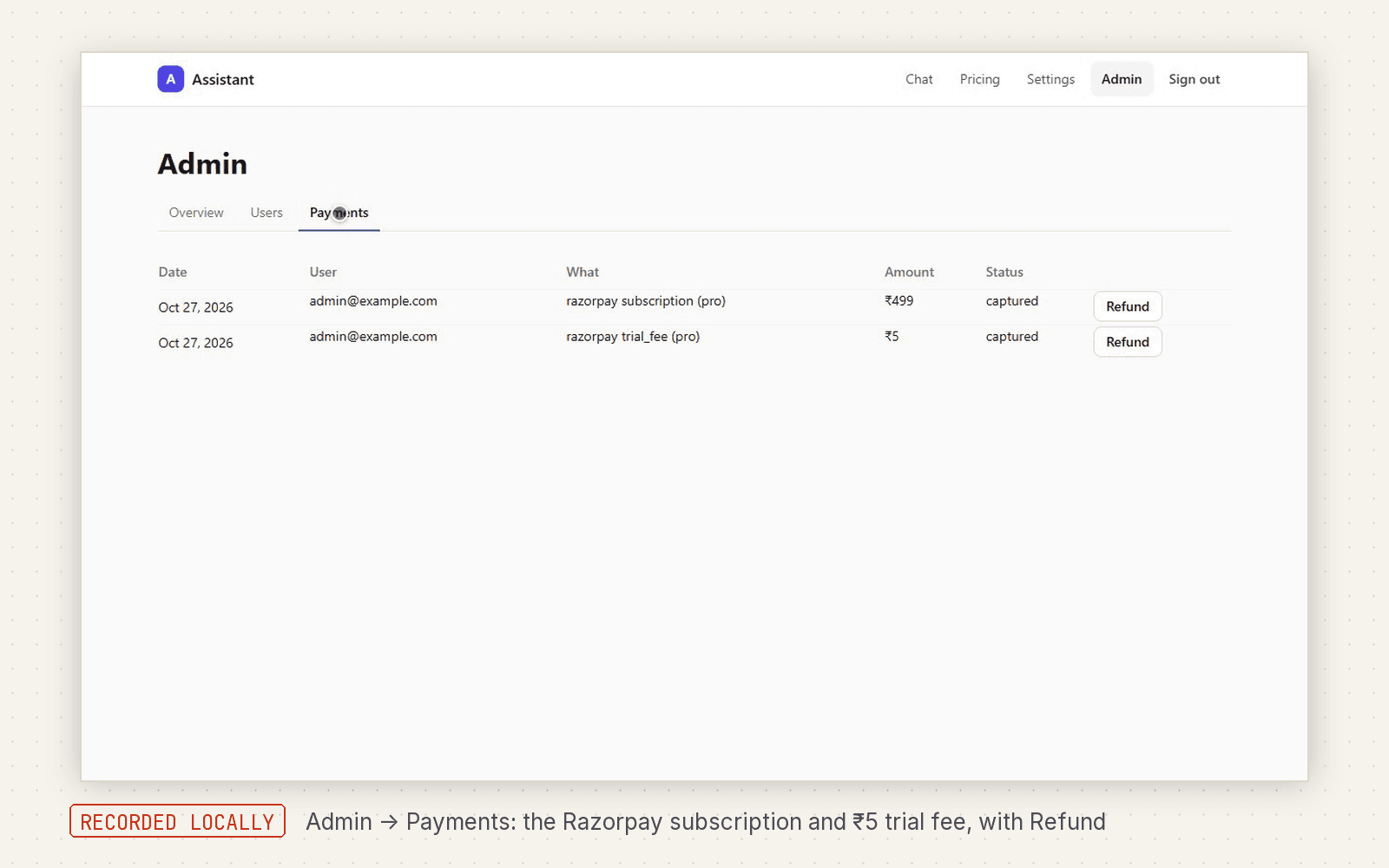Open the Chat page
1389x868 pixels.
pyautogui.click(x=918, y=79)
